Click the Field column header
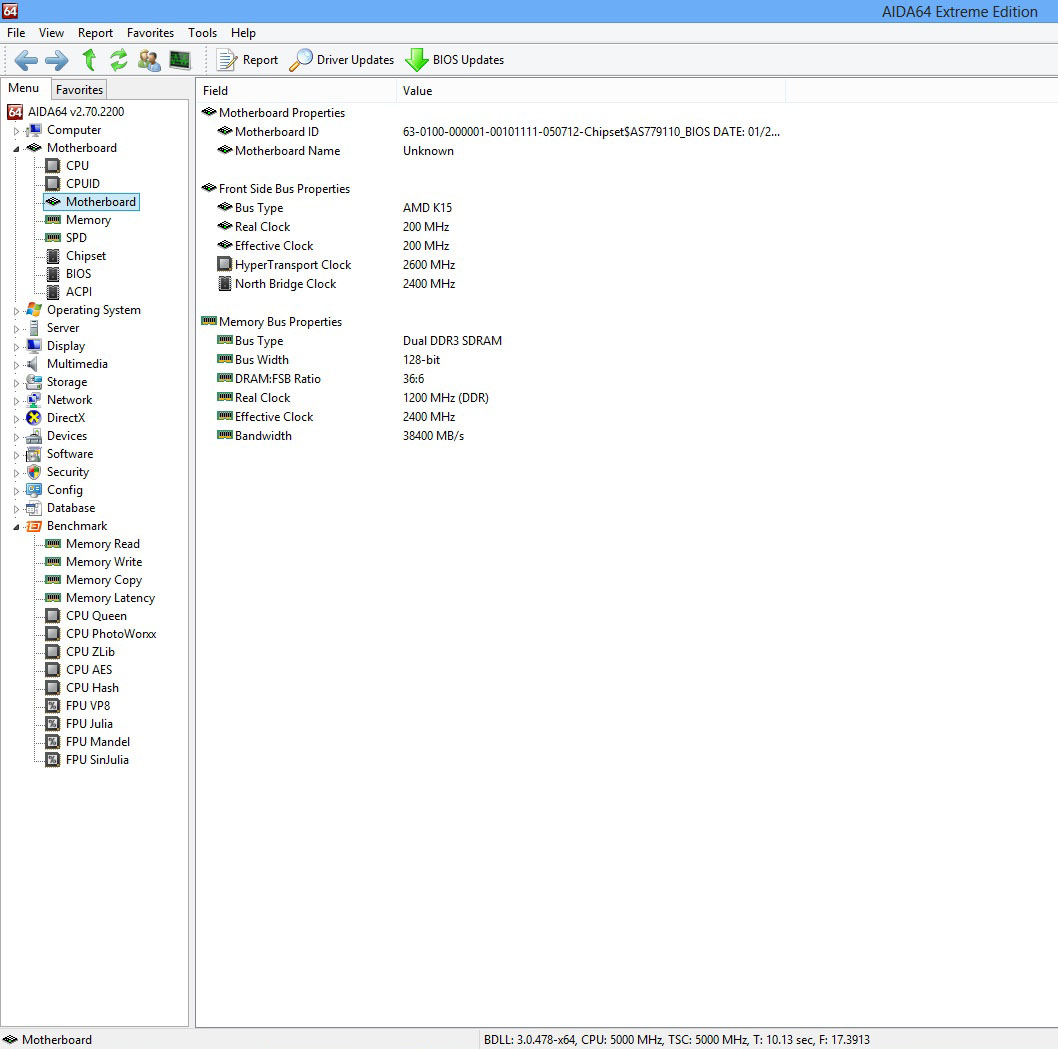The height and width of the screenshot is (1049, 1058). tap(296, 90)
